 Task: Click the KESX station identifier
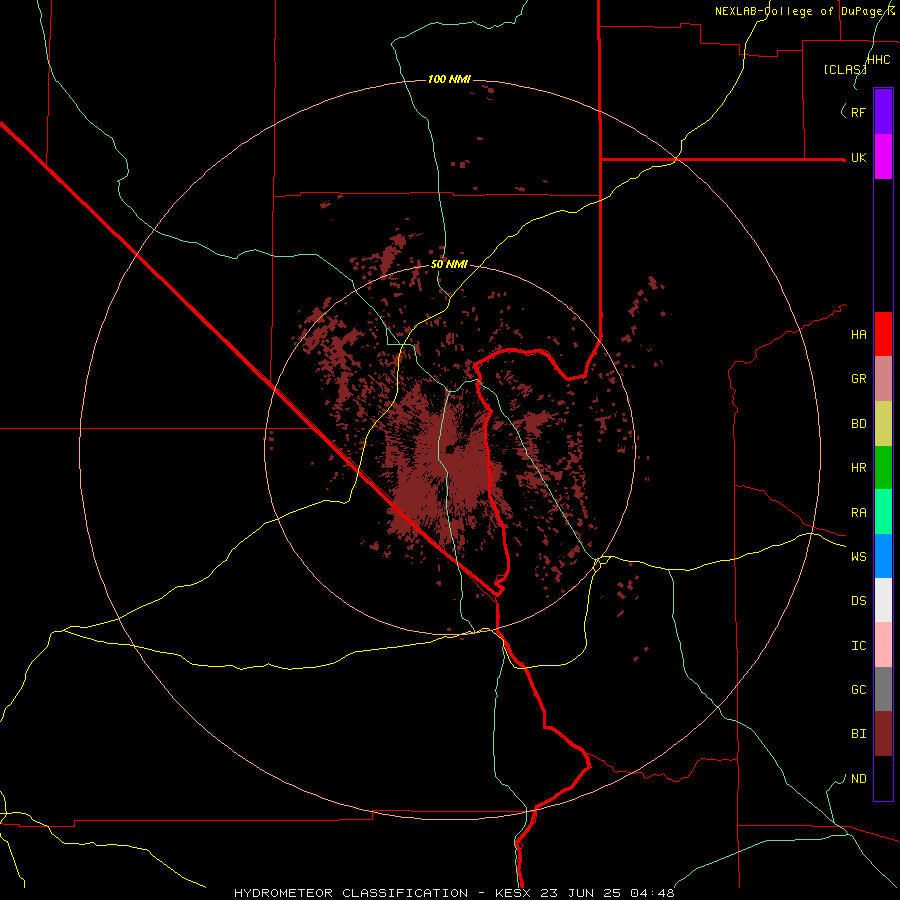515,893
